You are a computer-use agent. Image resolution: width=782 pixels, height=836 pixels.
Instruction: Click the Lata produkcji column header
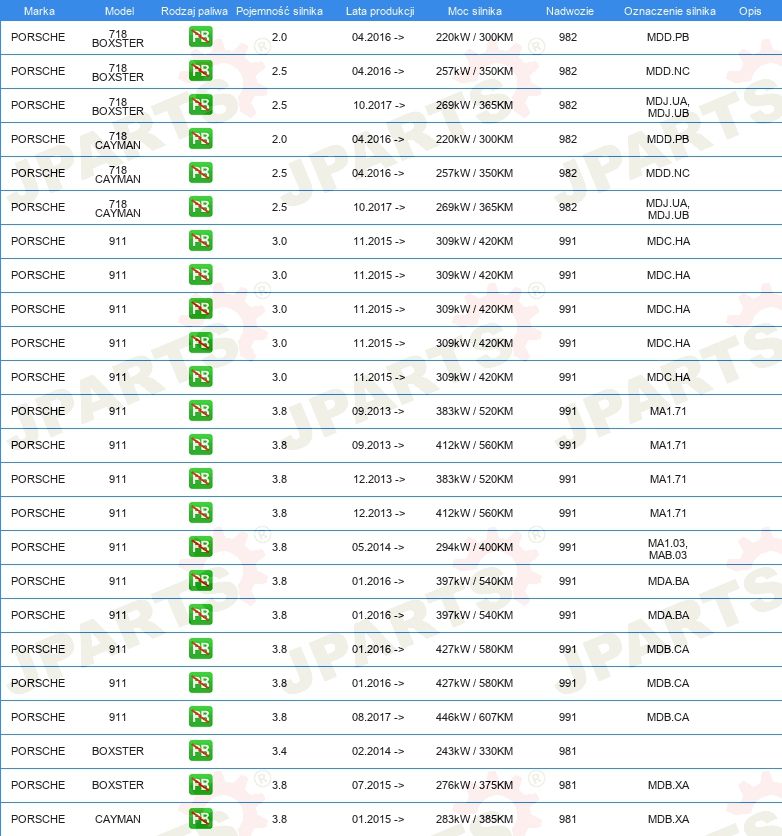tap(380, 11)
